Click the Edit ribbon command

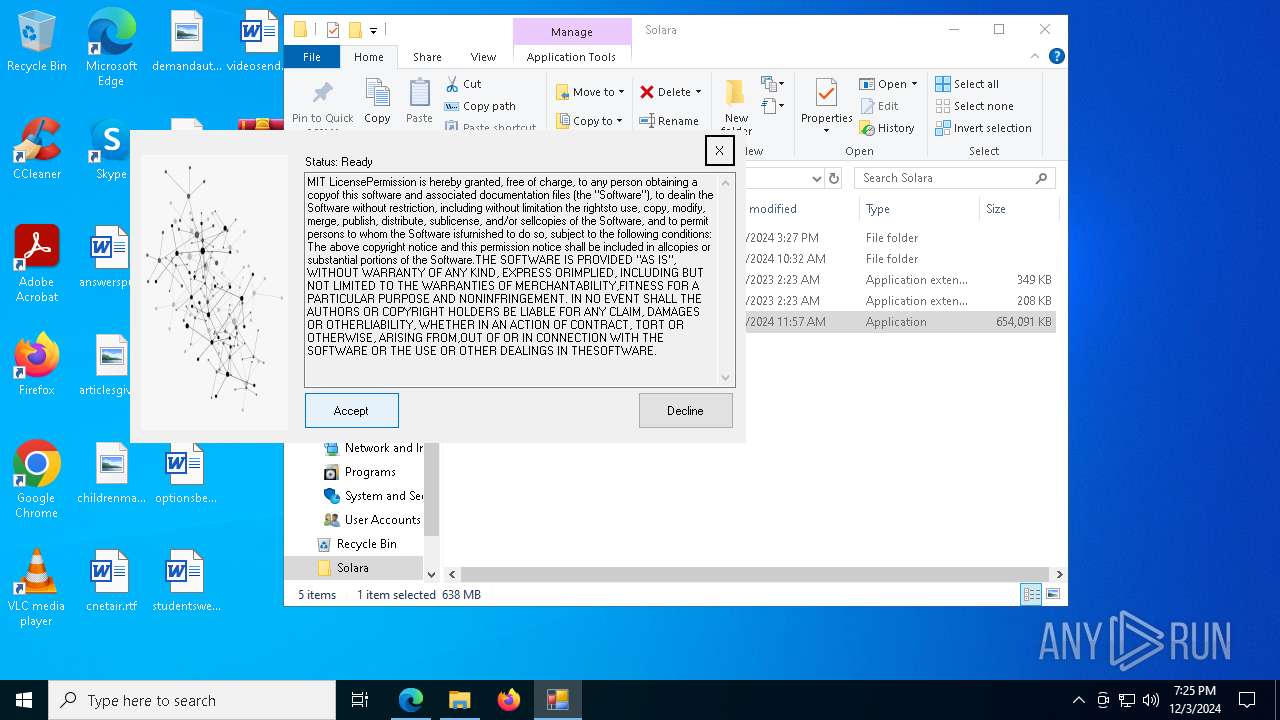(878, 106)
